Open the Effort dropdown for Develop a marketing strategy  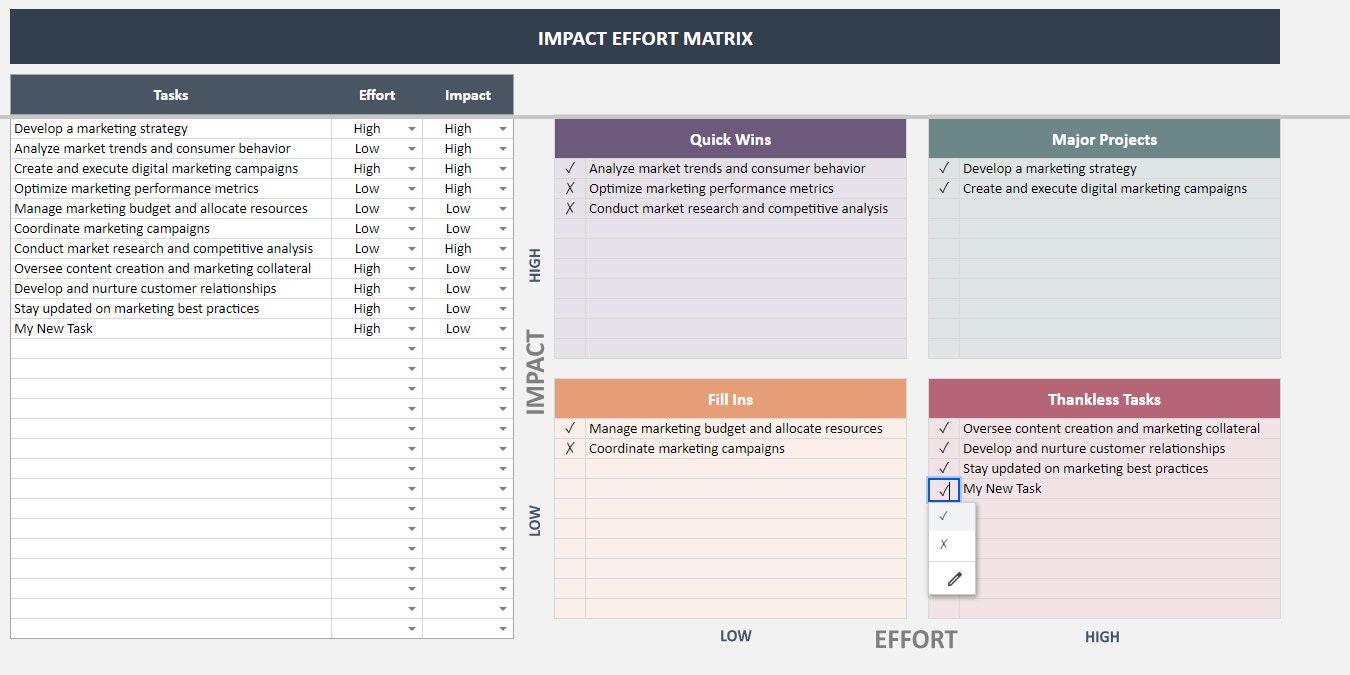click(410, 128)
